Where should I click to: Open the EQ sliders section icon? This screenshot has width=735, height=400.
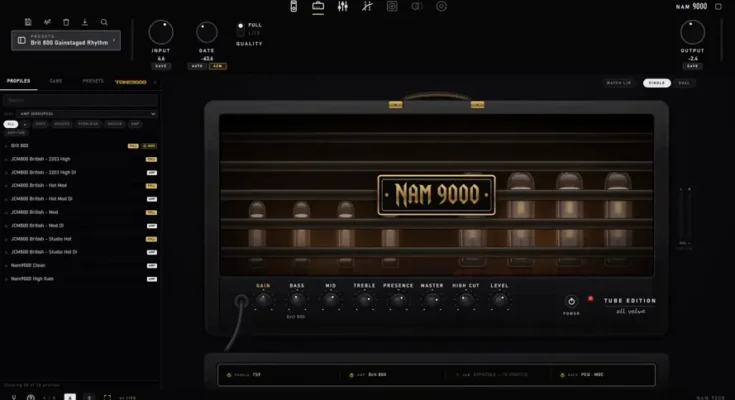(x=343, y=6)
